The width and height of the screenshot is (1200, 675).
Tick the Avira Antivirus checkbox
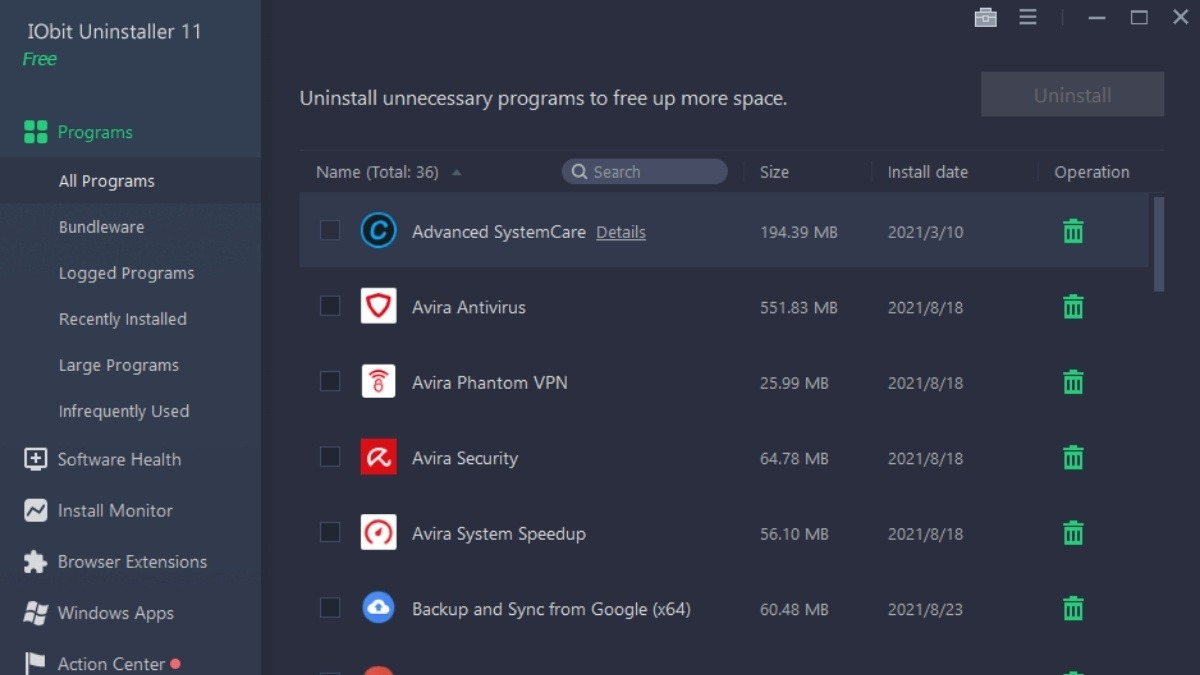[x=330, y=306]
